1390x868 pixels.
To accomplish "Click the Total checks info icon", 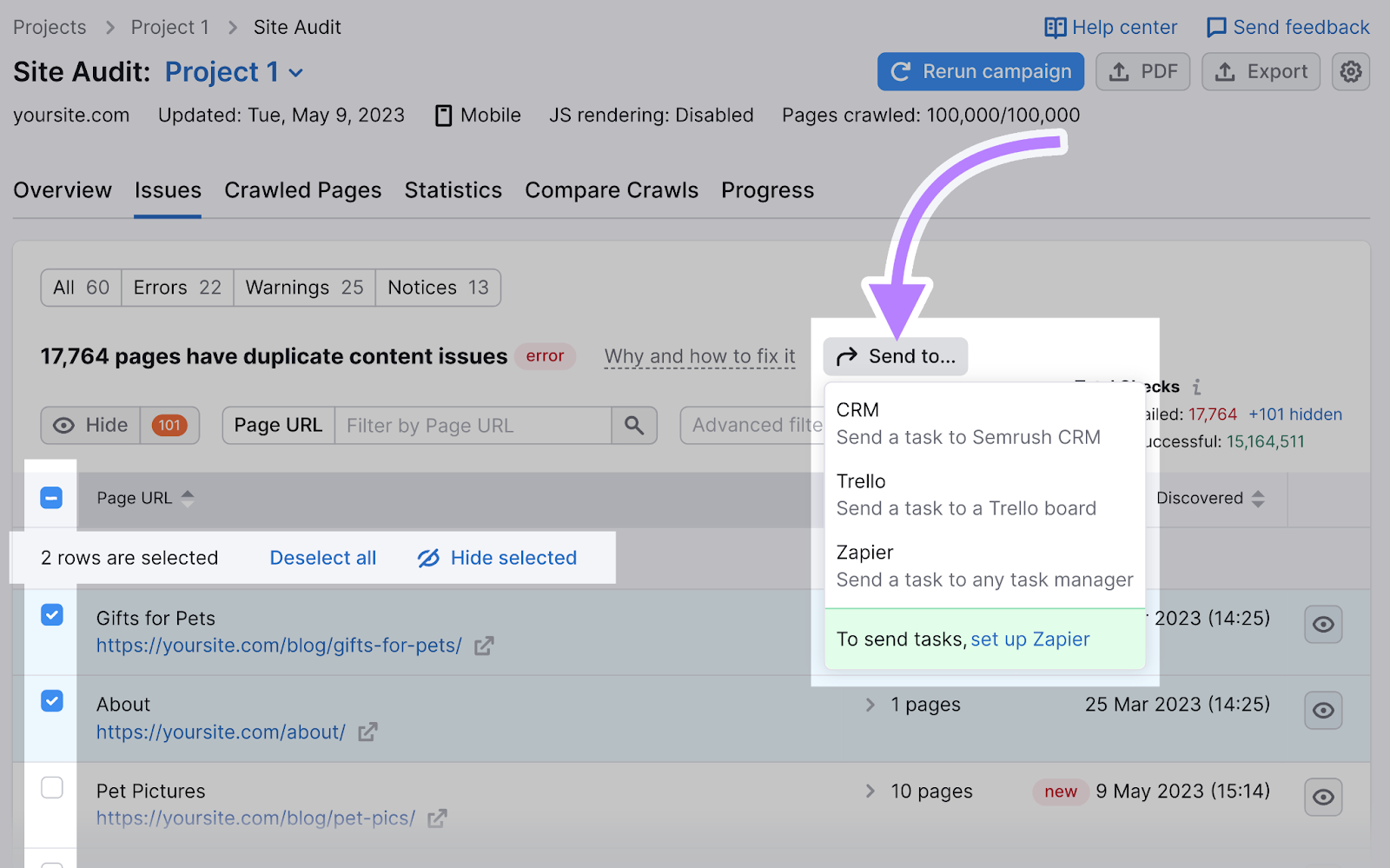I will pos(1196,387).
